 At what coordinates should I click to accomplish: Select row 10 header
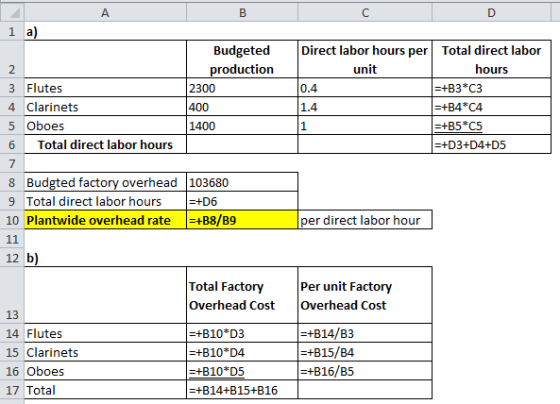pyautogui.click(x=12, y=220)
